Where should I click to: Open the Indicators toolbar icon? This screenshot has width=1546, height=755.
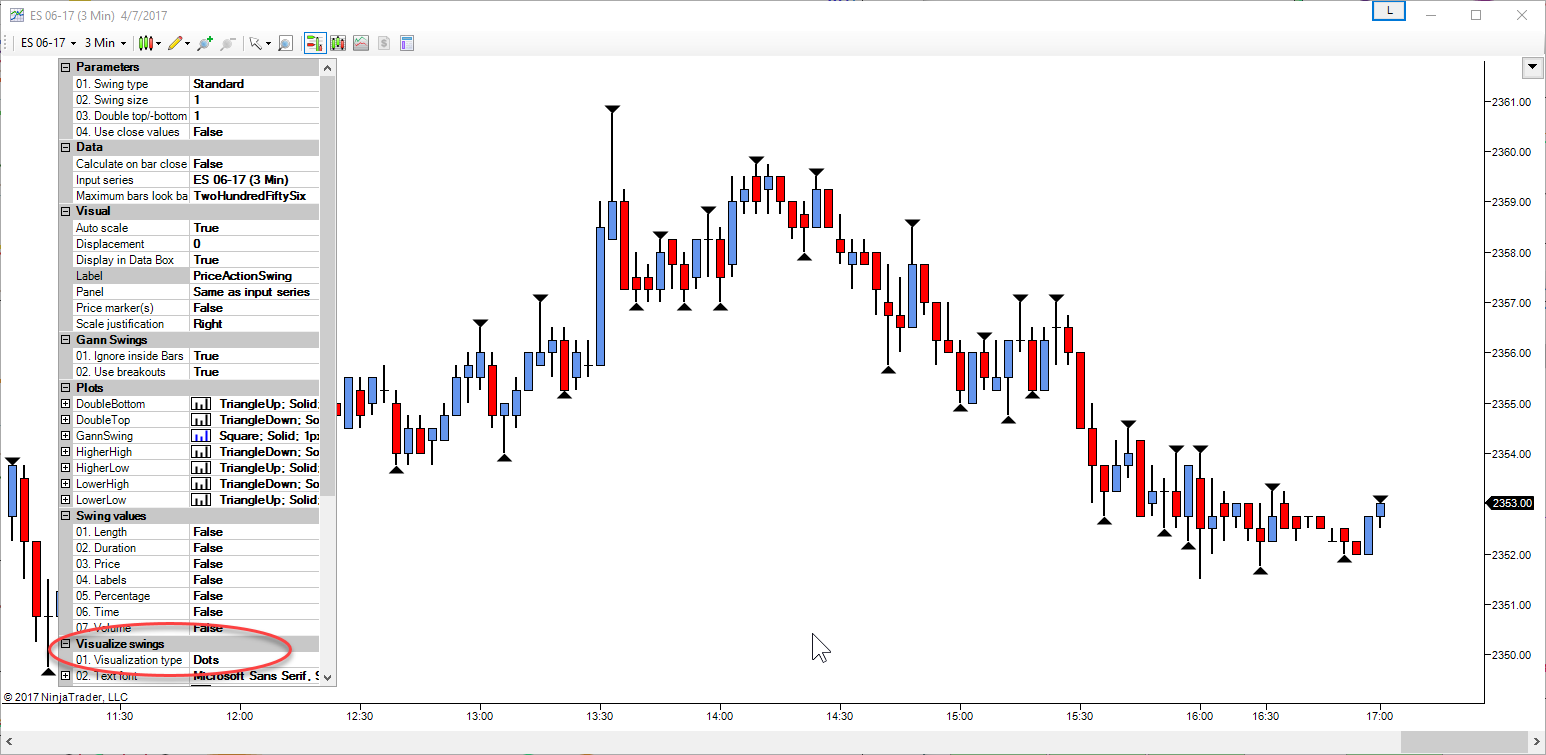(361, 43)
